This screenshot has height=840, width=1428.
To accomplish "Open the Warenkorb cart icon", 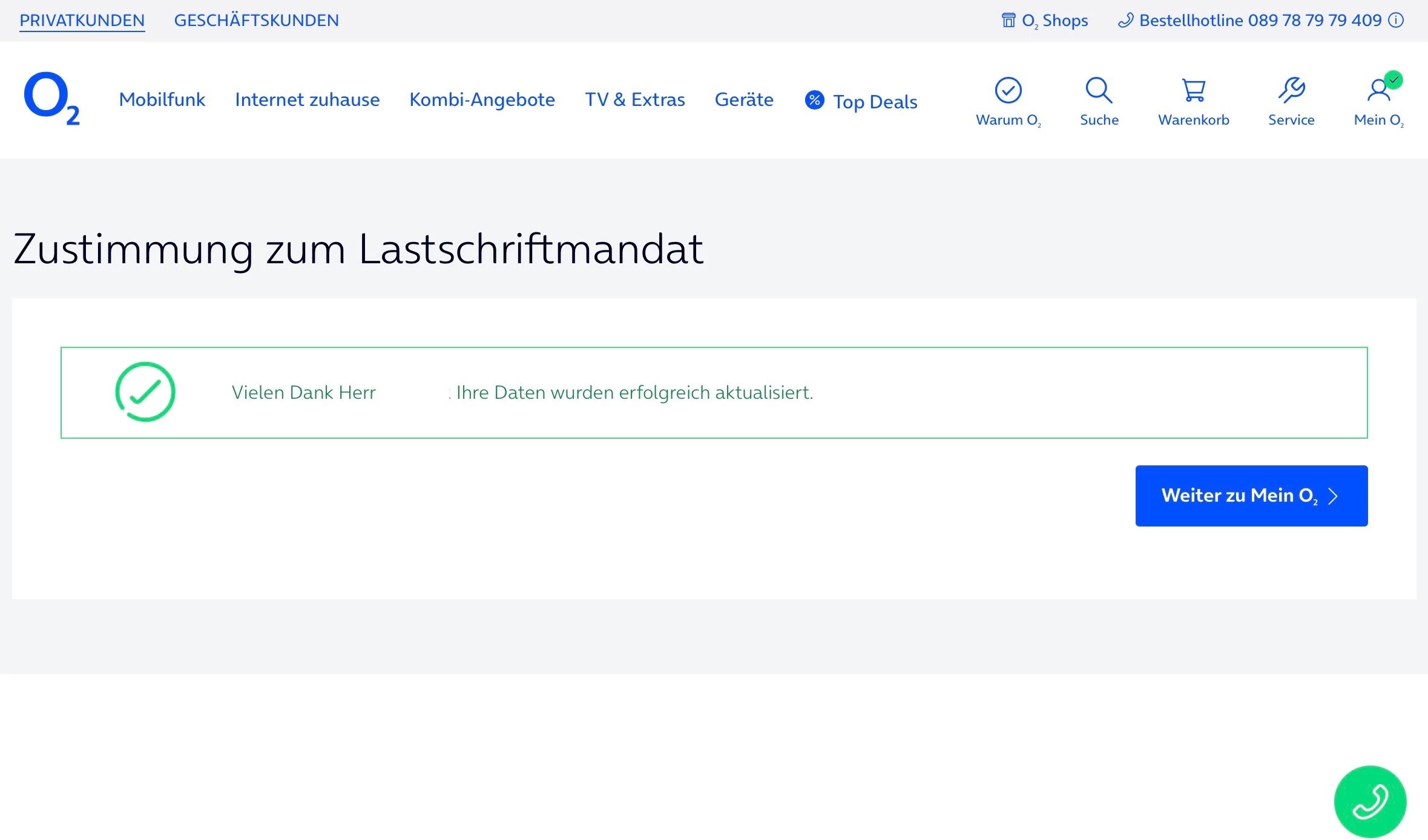I will 1193,90.
